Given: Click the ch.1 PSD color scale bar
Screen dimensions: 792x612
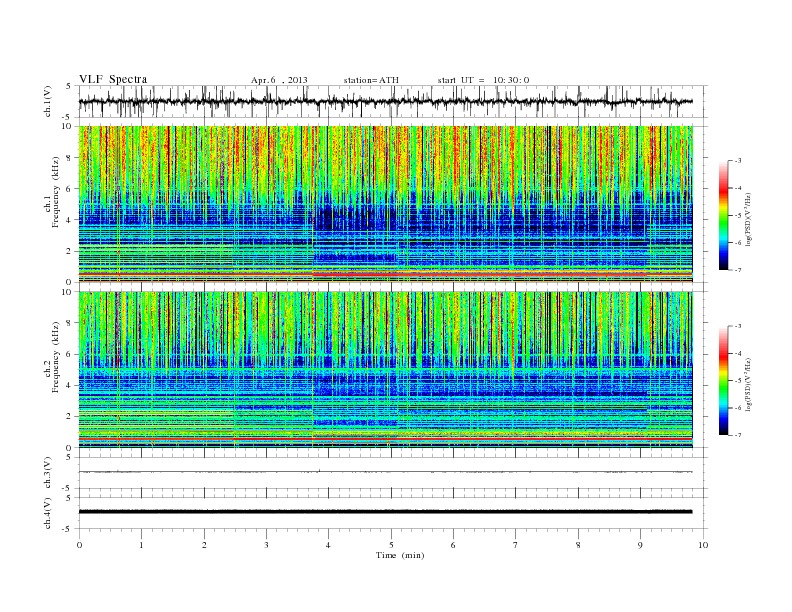Looking at the screenshot, I should 723,215.
